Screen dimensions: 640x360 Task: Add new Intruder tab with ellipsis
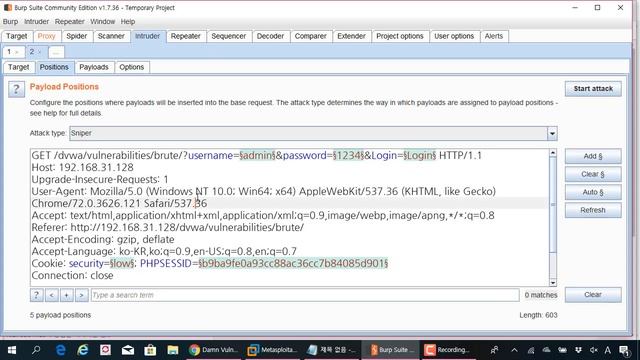pos(56,52)
